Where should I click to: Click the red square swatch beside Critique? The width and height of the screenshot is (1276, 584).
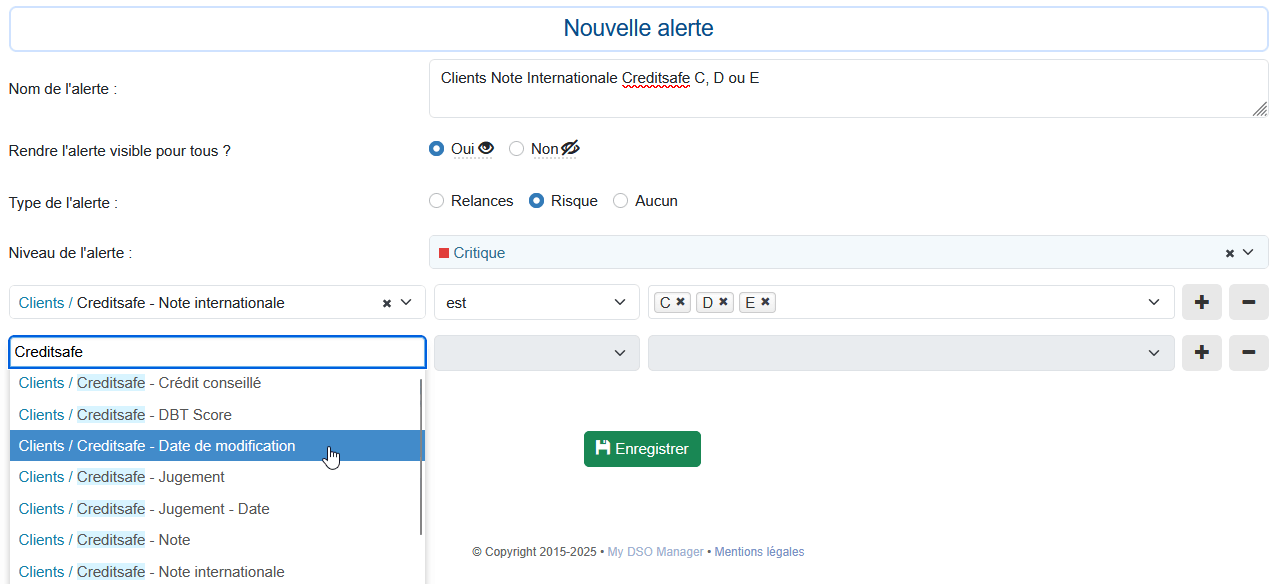pyautogui.click(x=443, y=253)
